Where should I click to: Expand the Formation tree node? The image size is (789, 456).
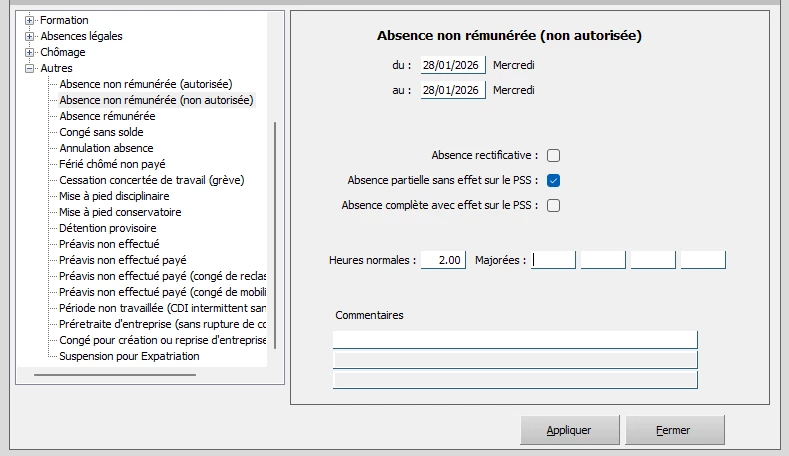pos(30,20)
